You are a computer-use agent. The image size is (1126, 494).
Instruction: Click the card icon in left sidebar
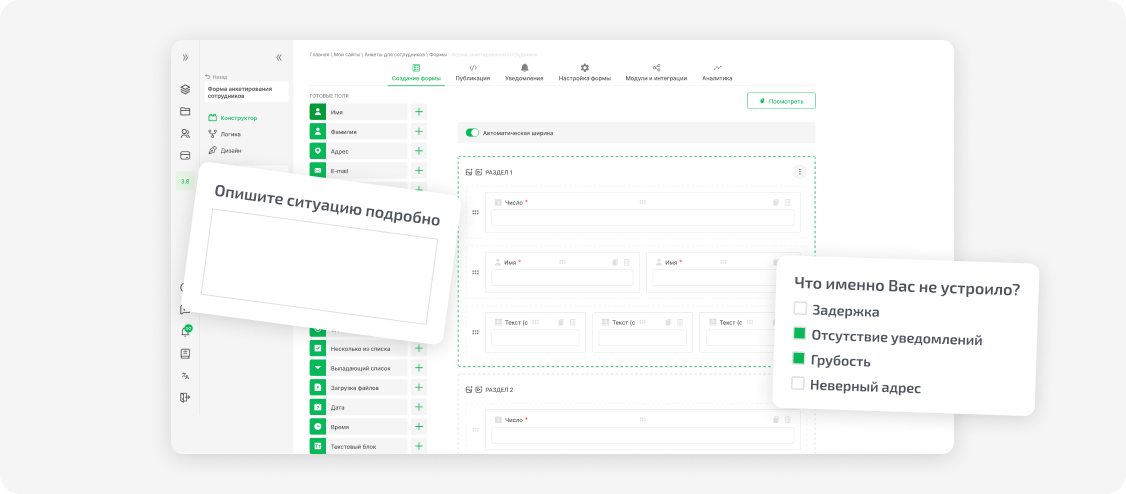click(x=185, y=155)
